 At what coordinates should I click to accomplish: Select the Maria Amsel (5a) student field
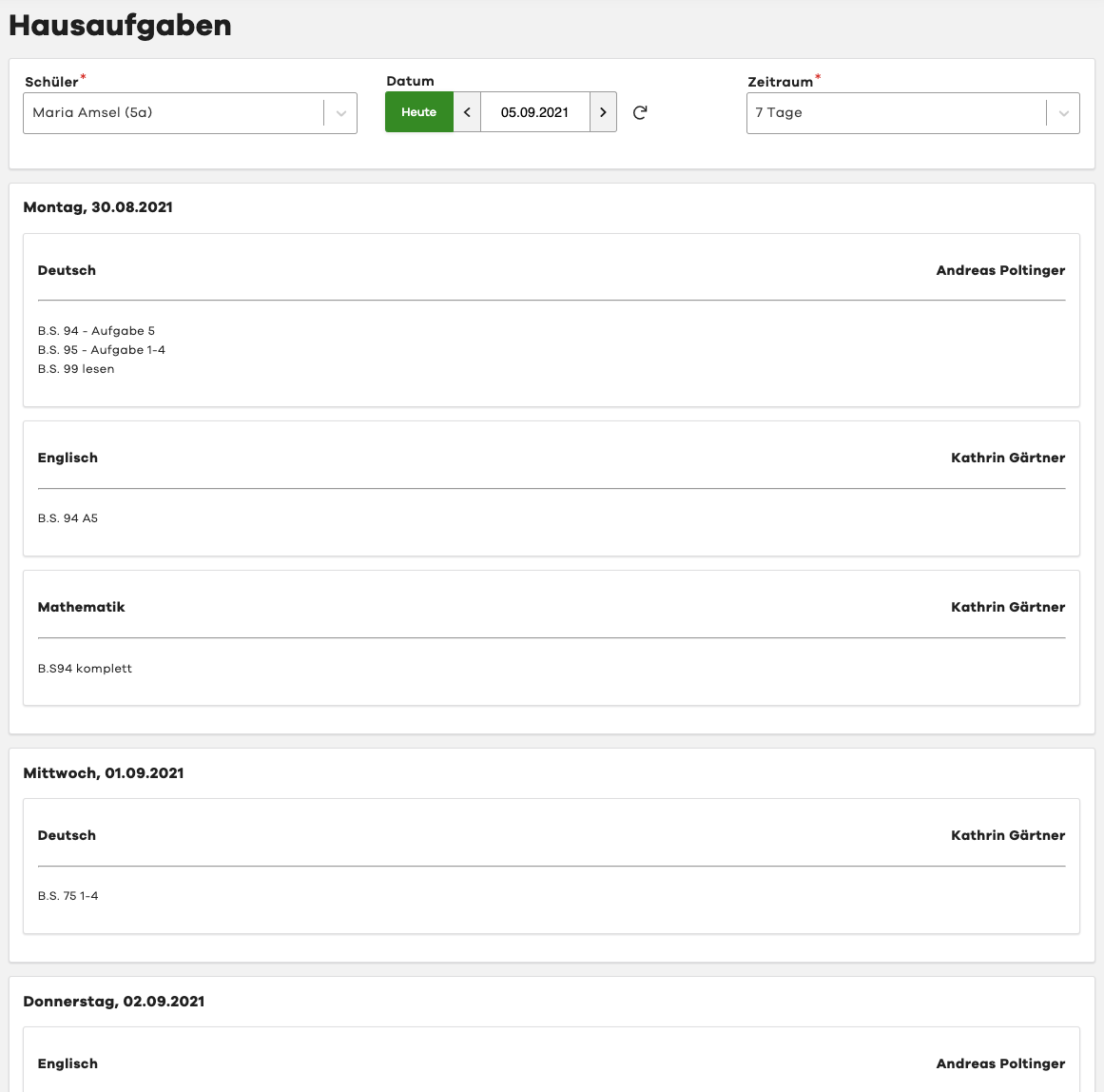(x=173, y=113)
